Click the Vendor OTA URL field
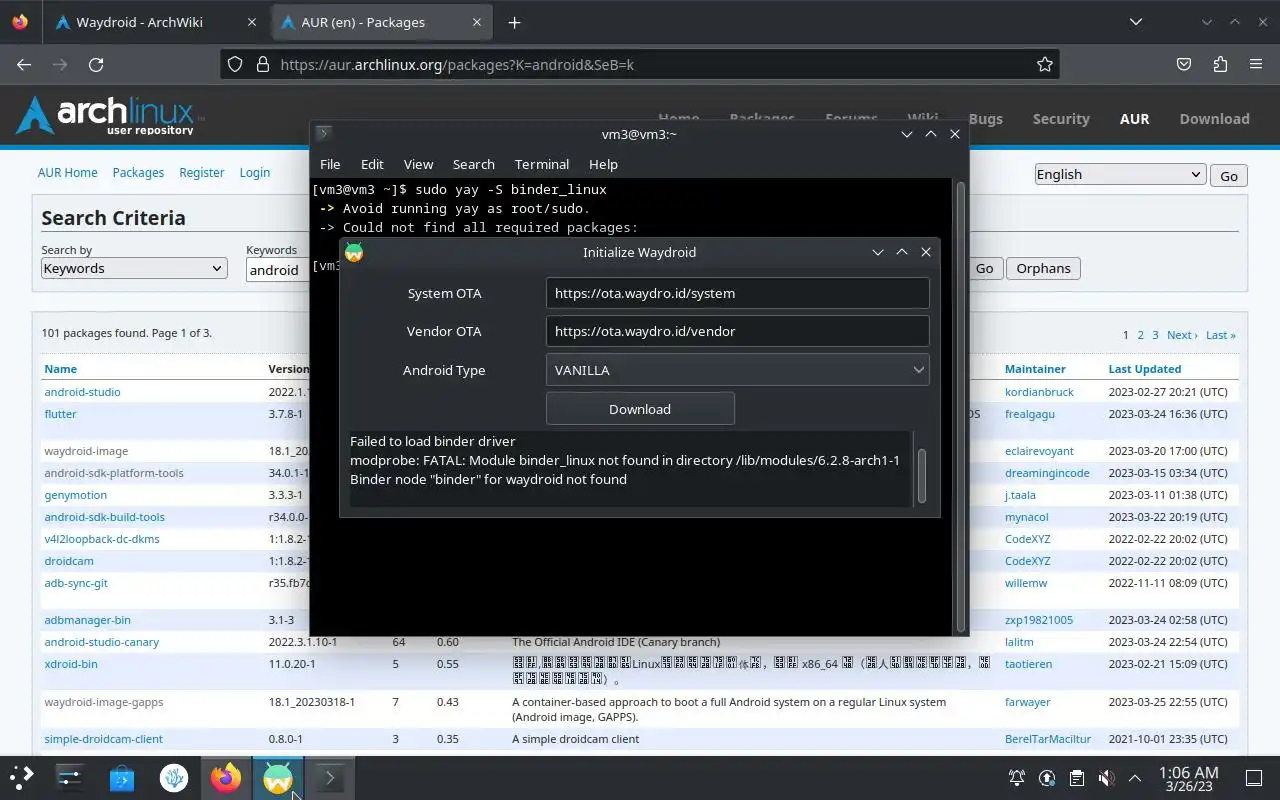The height and width of the screenshot is (800, 1280). click(x=737, y=331)
